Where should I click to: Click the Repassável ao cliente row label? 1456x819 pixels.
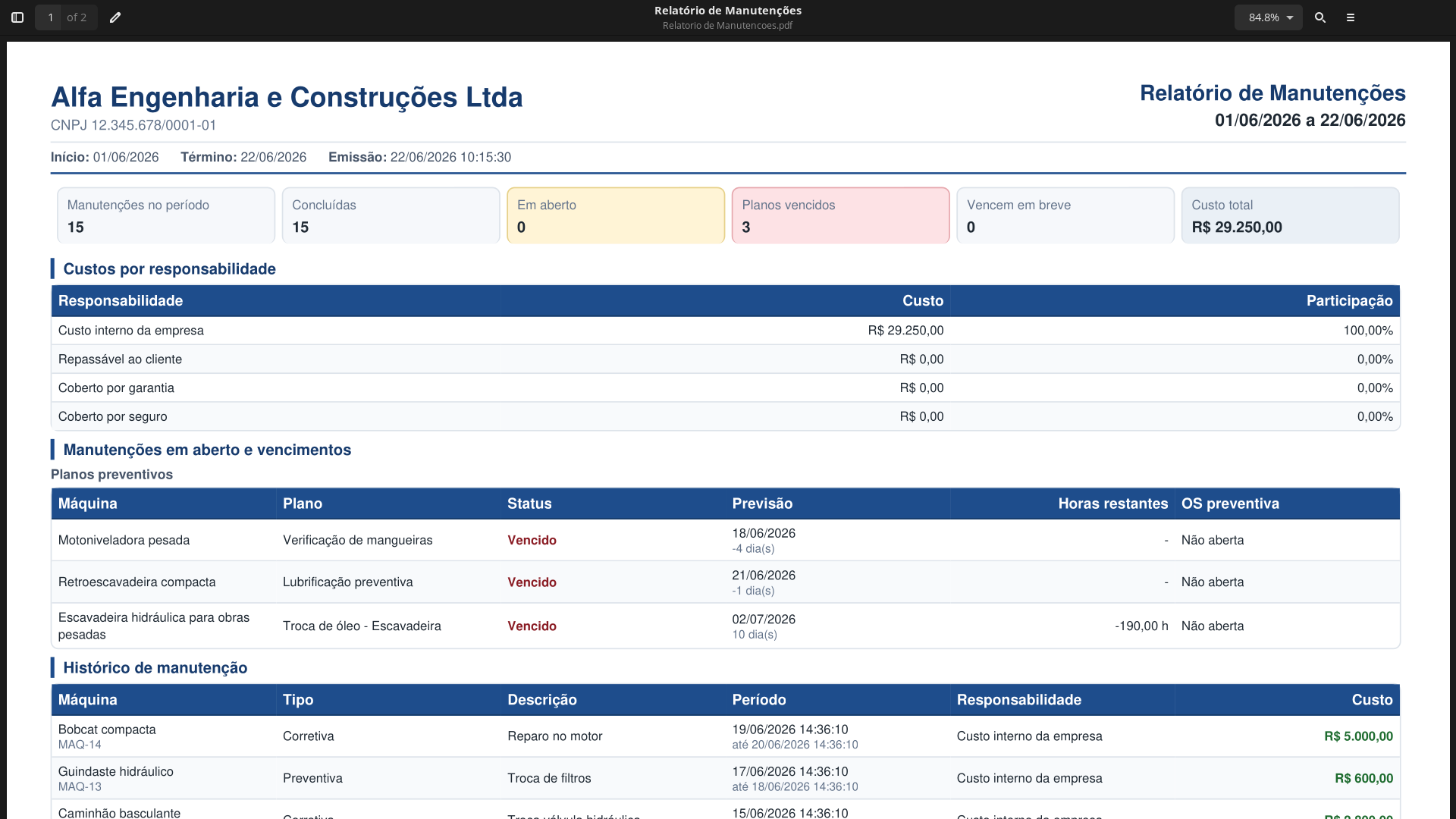[120, 359]
